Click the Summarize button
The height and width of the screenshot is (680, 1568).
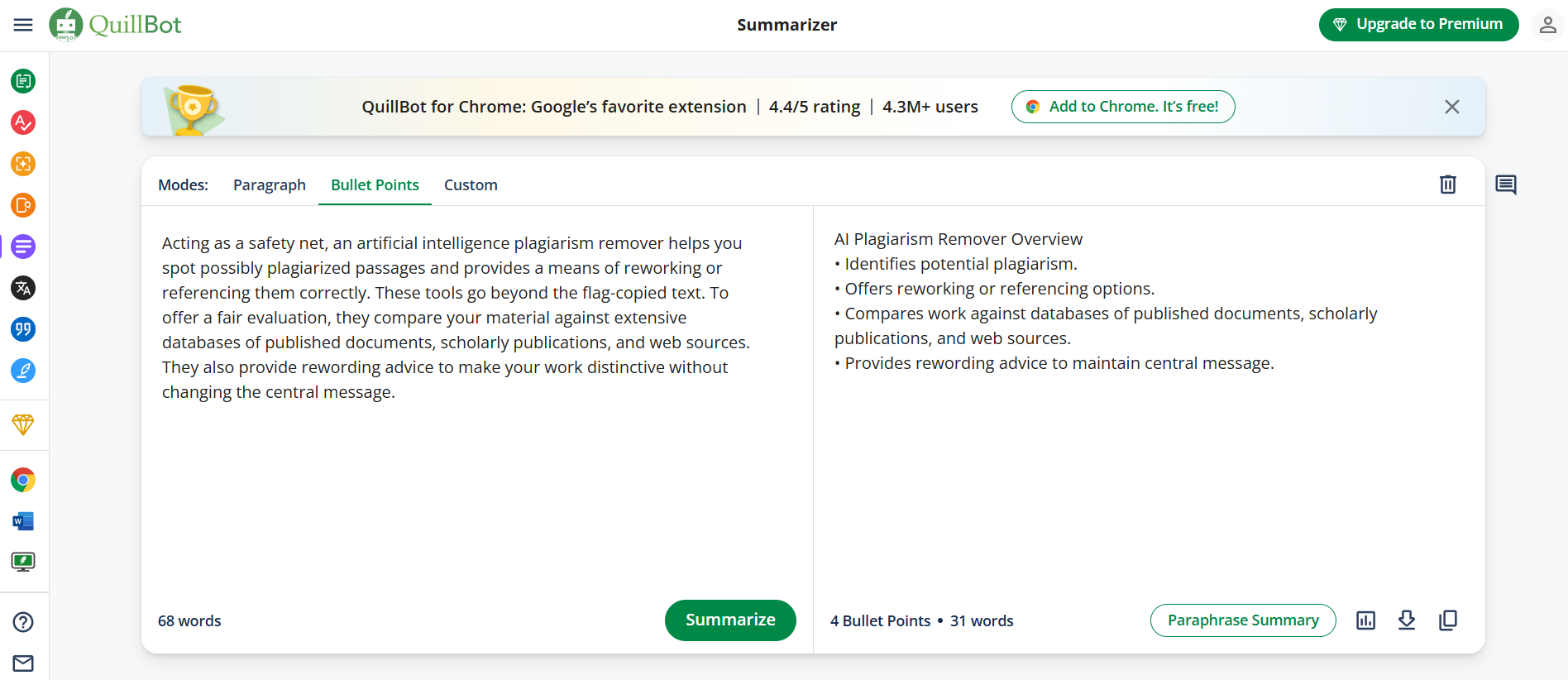point(730,620)
